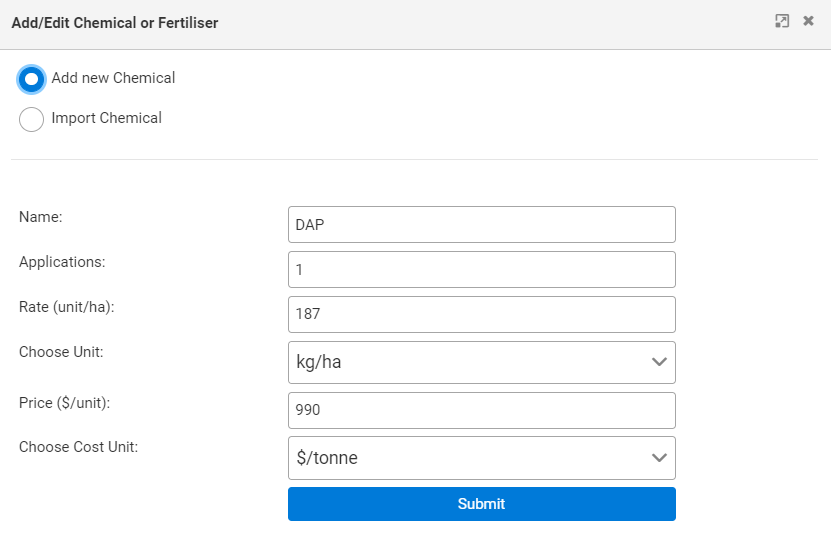Screen dimensions: 831x546
Task: Focus the Name field containing DAP
Action: tap(481, 225)
